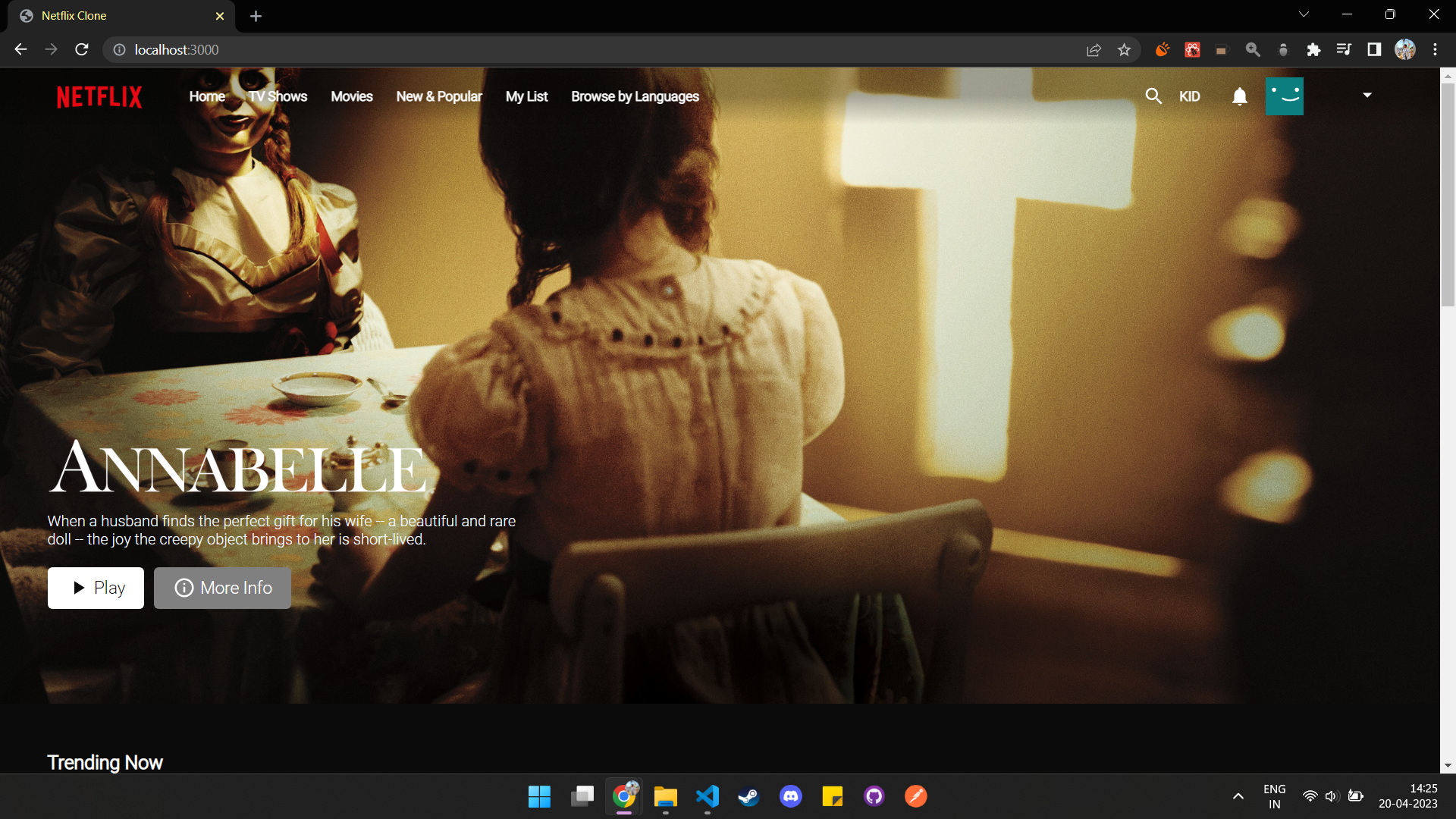This screenshot has width=1456, height=819.
Task: Click the Annabelle title logo
Action: 239,467
